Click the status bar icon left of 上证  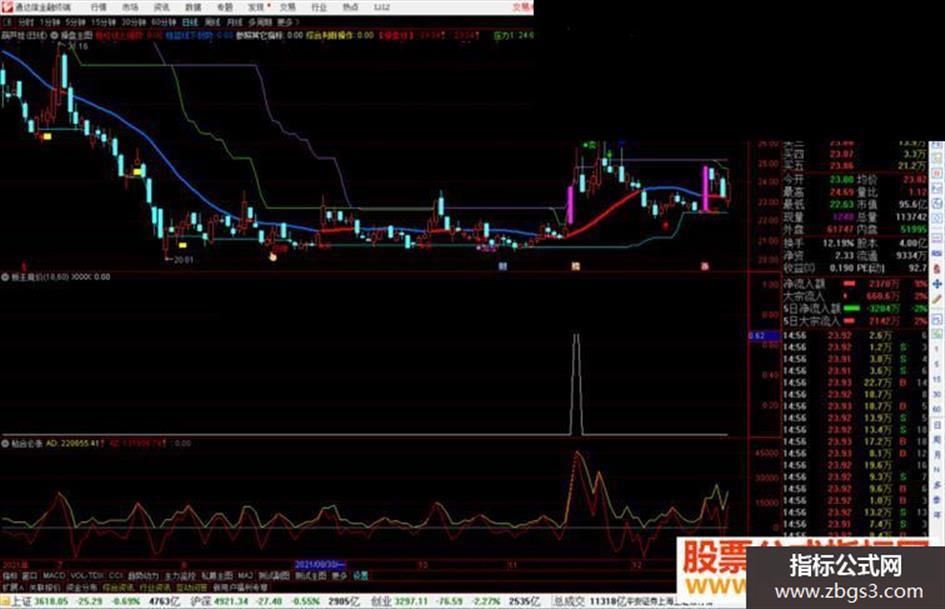(6, 601)
